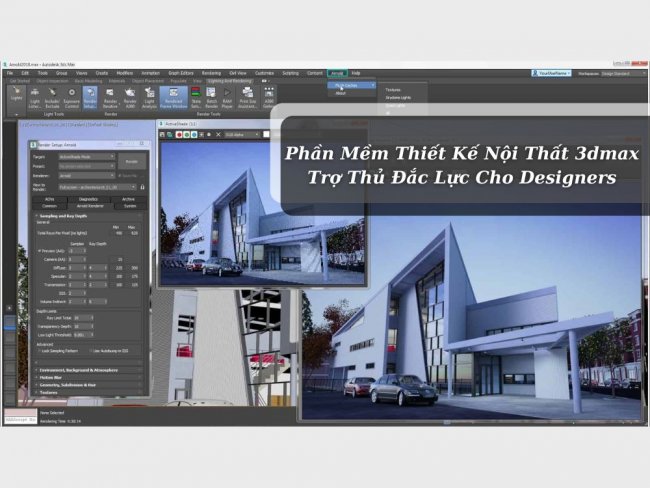Switch to the System tab in Render Setup
This screenshot has height=488, width=650.
(130, 206)
